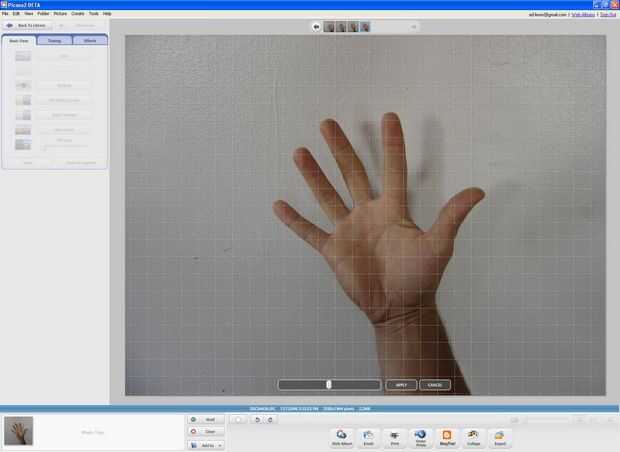Open the Web Albums link

tap(583, 15)
